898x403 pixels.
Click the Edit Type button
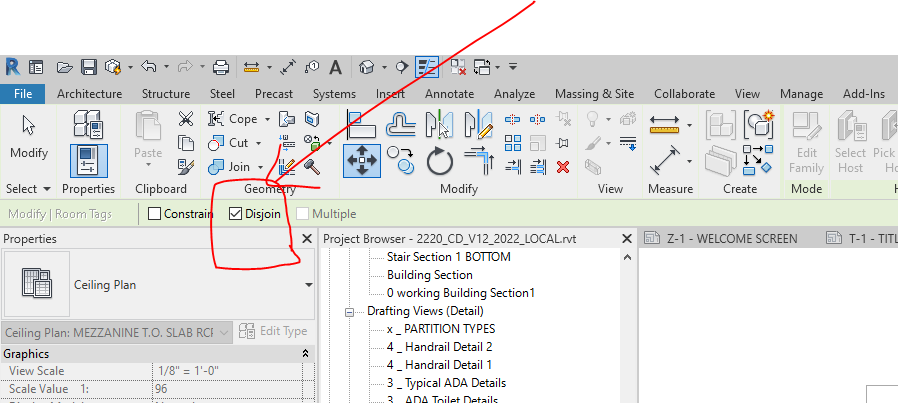(x=273, y=331)
